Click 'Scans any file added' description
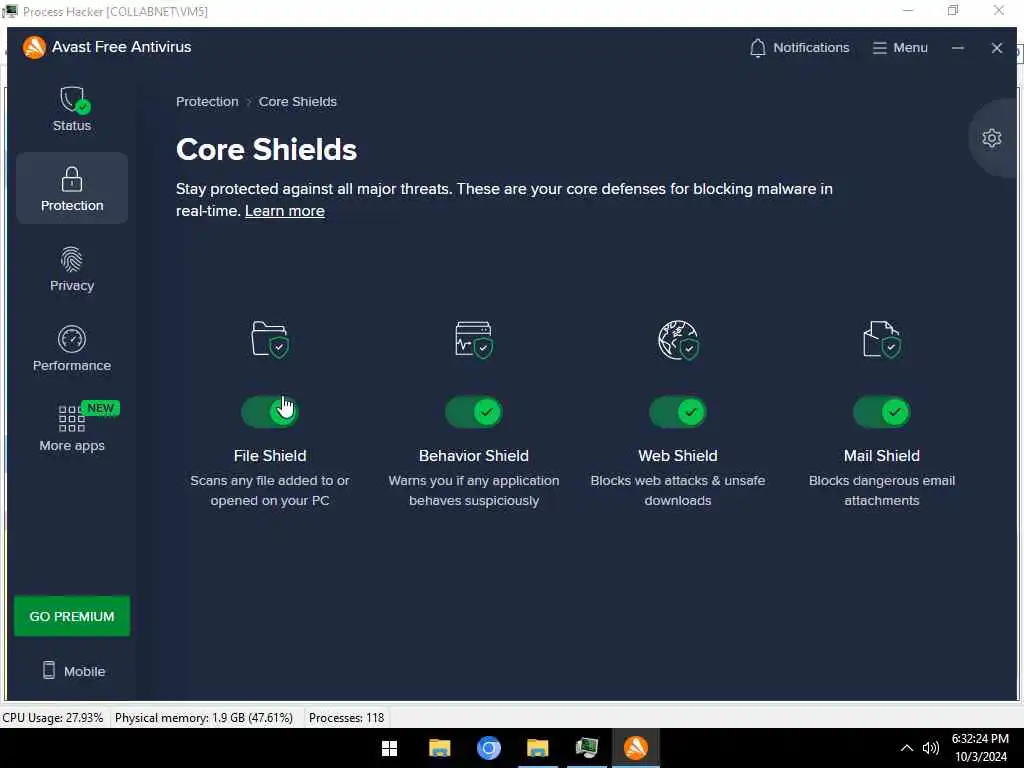This screenshot has height=768, width=1024. (x=270, y=490)
